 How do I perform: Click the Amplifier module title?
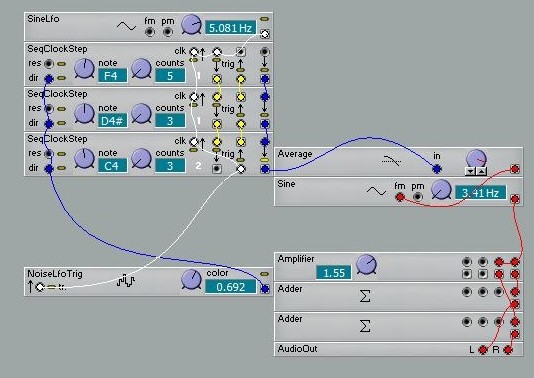(296, 259)
